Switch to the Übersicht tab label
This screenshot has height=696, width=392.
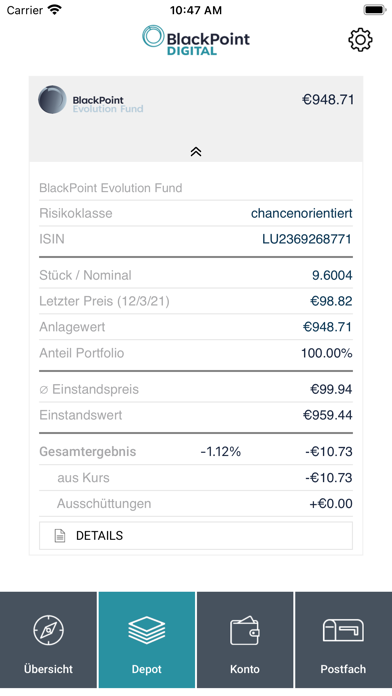click(48, 669)
